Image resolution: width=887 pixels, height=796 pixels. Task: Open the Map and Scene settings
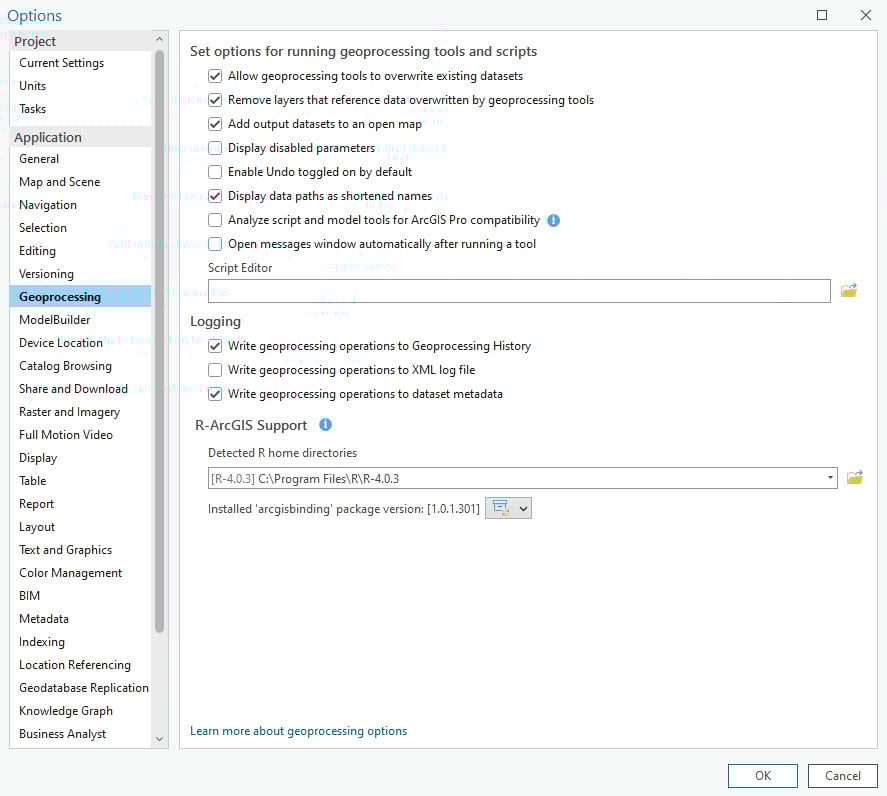tap(60, 181)
